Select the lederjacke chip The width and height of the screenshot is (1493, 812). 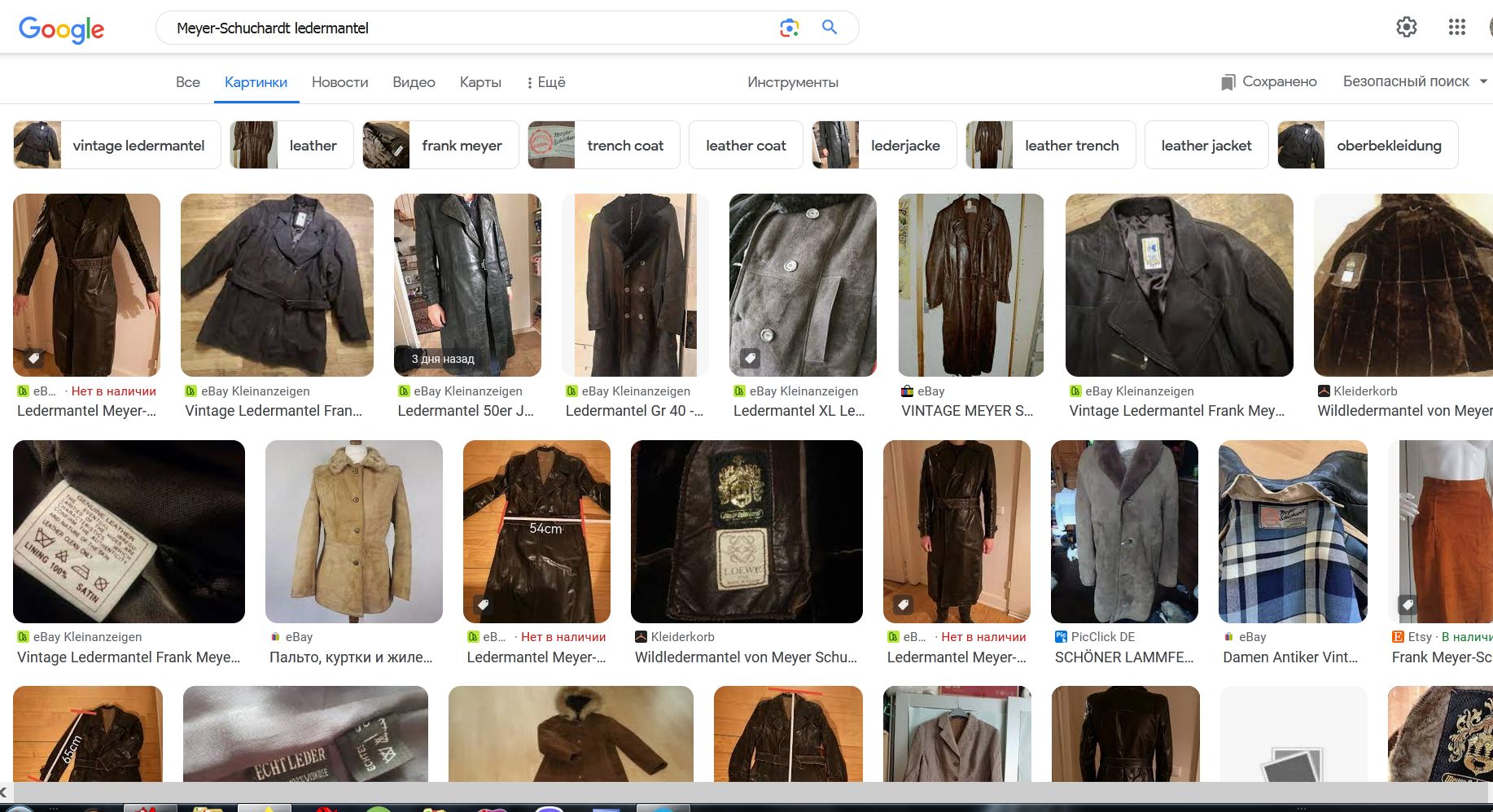point(884,145)
